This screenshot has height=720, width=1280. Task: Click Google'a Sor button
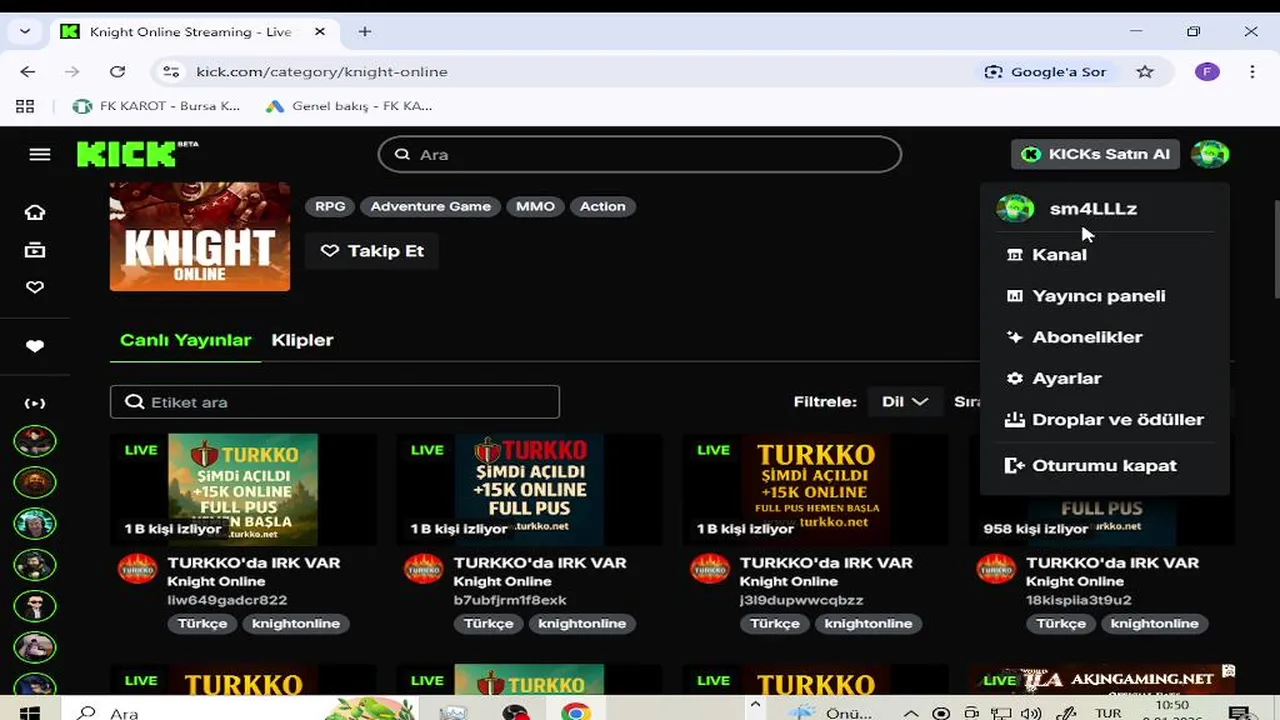tap(1045, 72)
